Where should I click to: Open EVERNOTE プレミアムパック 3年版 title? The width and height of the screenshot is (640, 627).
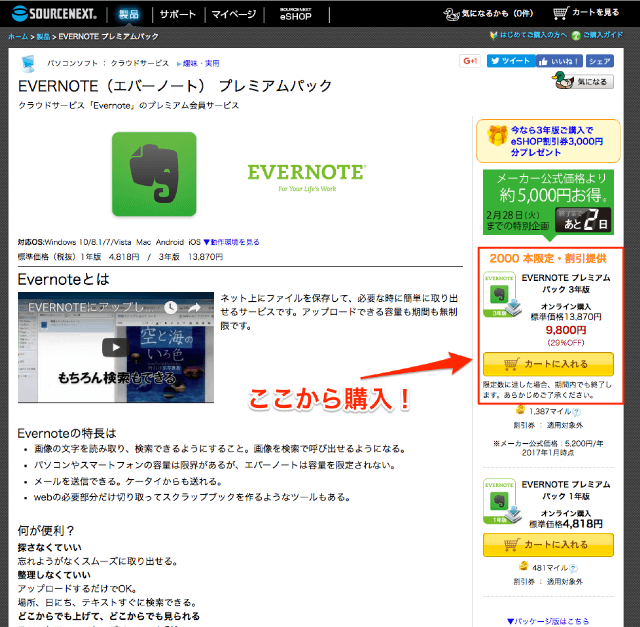566,283
